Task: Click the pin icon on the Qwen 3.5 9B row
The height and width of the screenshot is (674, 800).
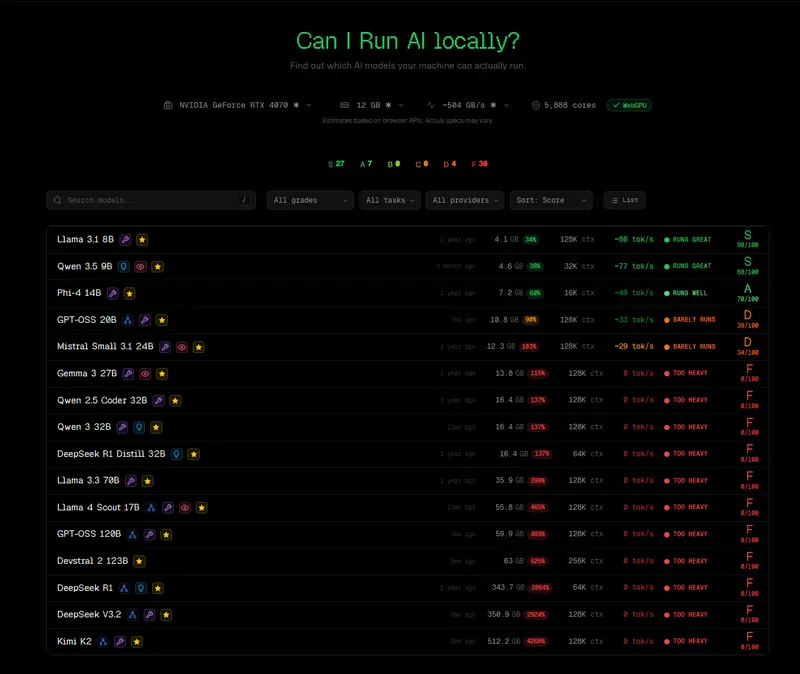Action: (122, 266)
